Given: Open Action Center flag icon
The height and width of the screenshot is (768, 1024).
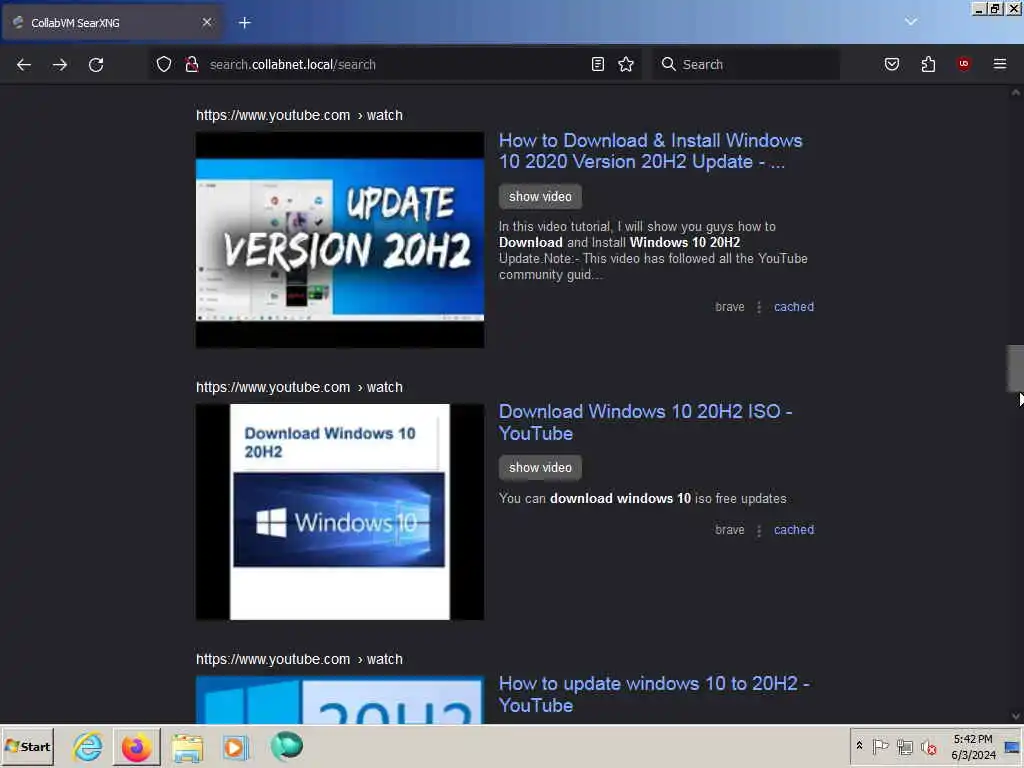Looking at the screenshot, I should coord(880,746).
